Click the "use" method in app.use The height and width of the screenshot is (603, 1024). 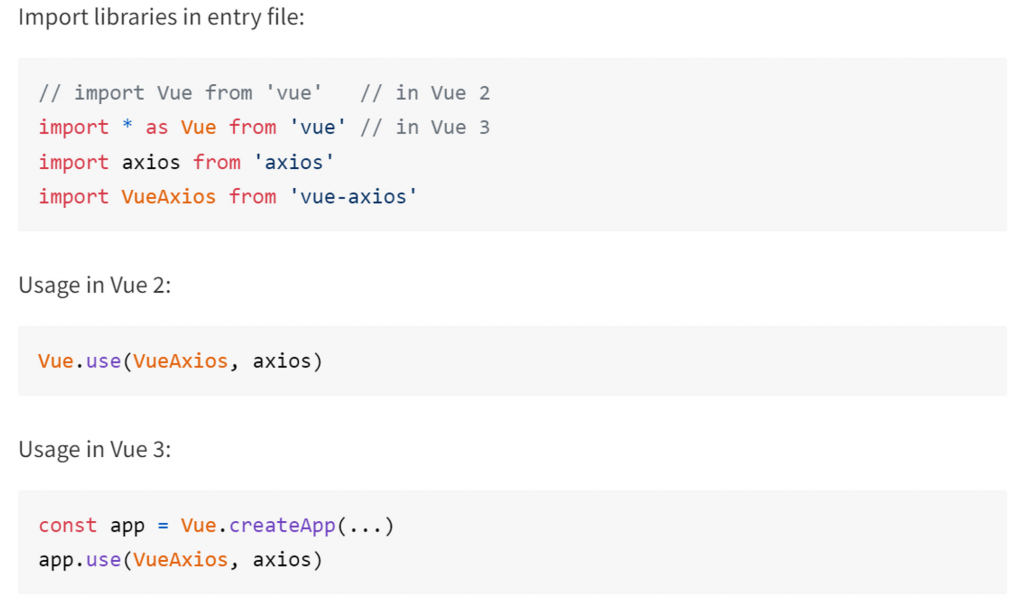pyautogui.click(x=103, y=559)
